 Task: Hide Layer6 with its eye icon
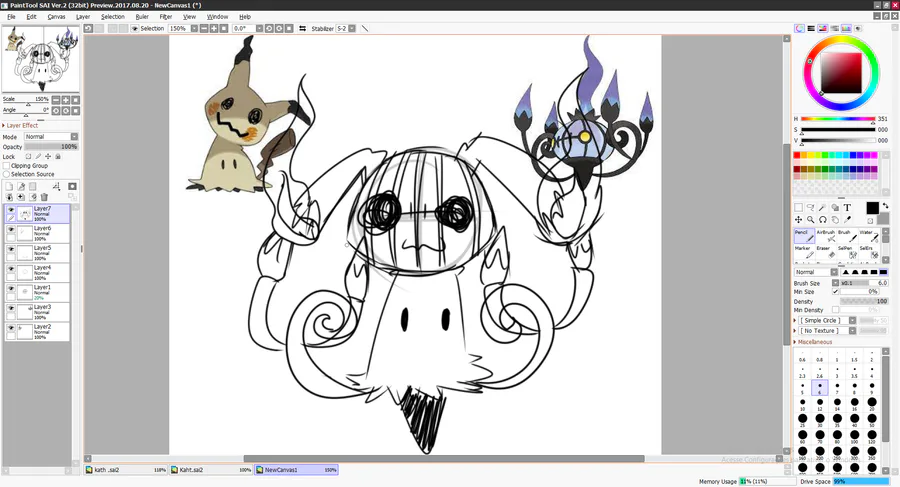click(x=11, y=230)
